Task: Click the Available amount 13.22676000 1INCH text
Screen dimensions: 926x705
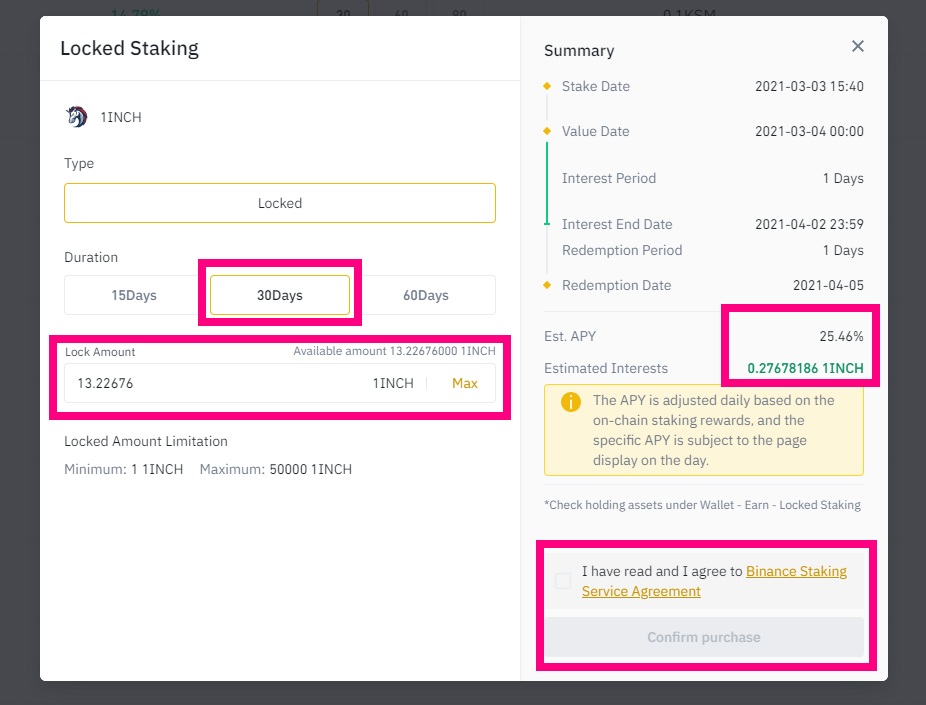Action: click(394, 351)
